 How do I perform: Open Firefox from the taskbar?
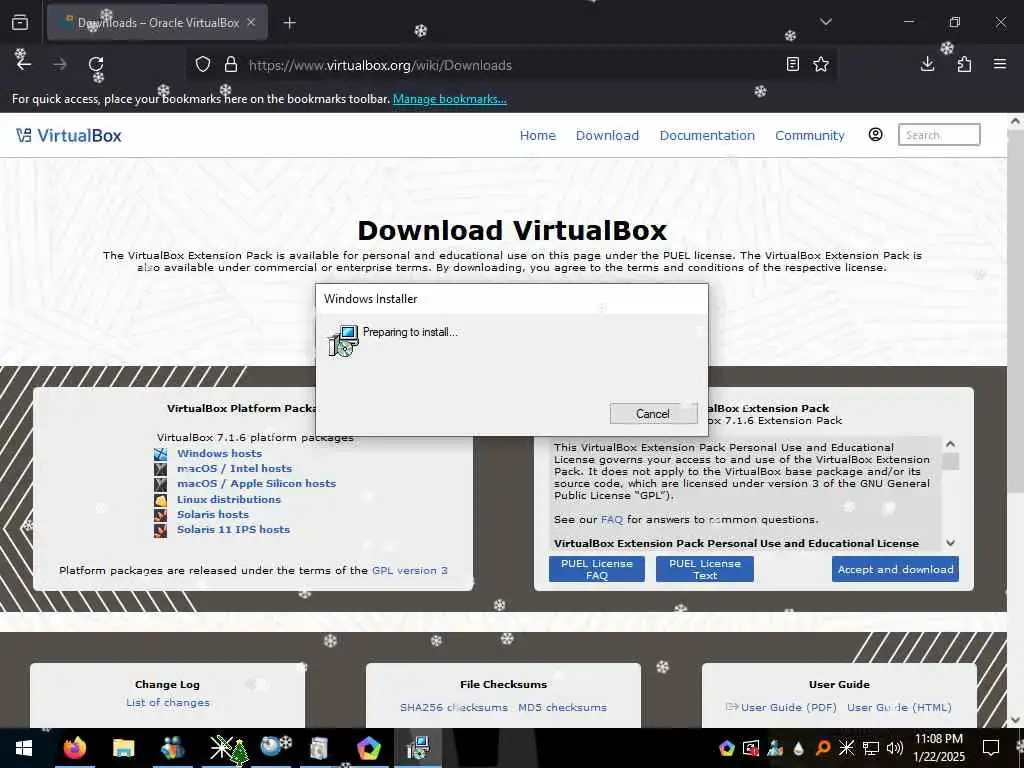(x=74, y=748)
